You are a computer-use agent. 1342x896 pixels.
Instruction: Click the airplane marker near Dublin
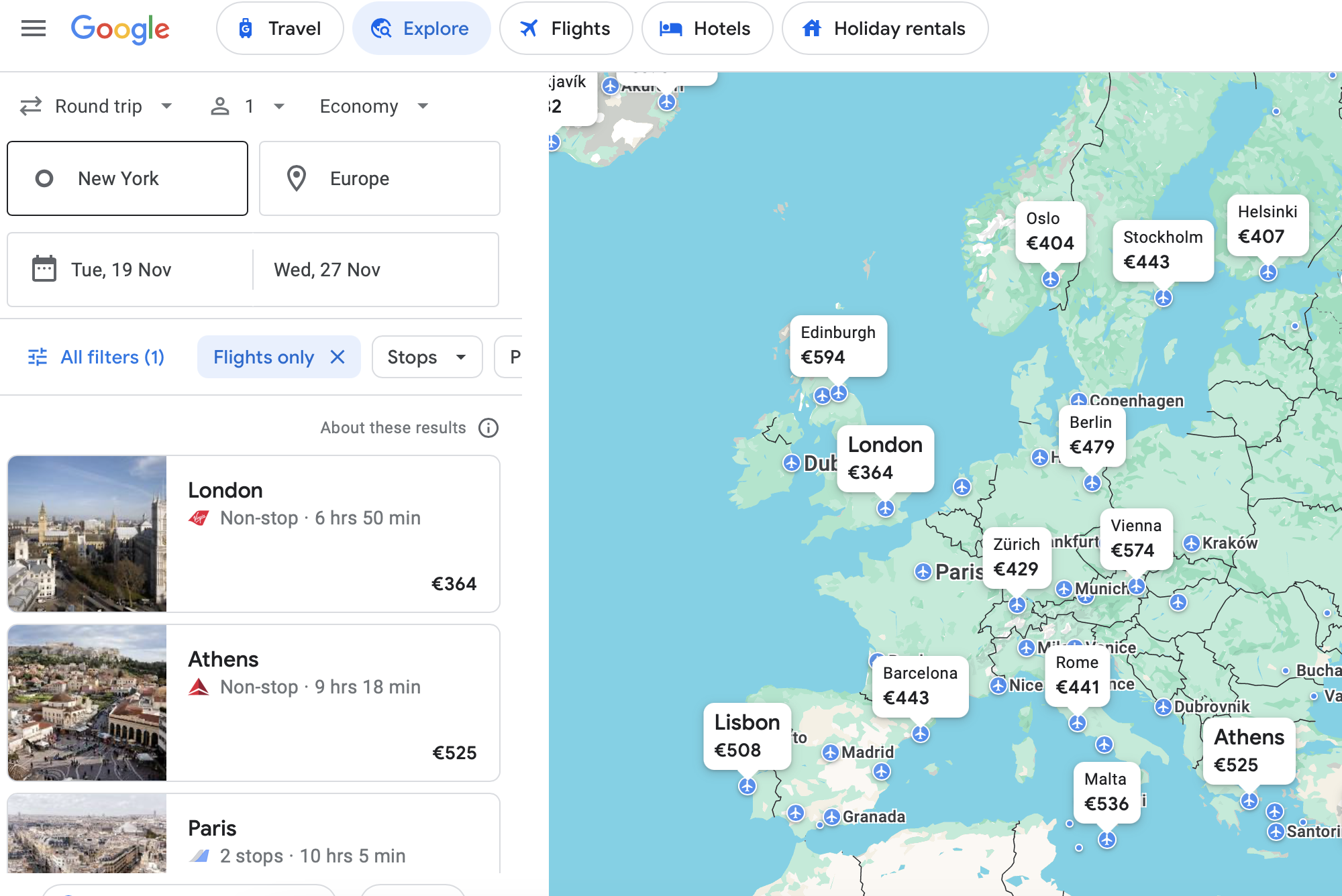pos(791,463)
